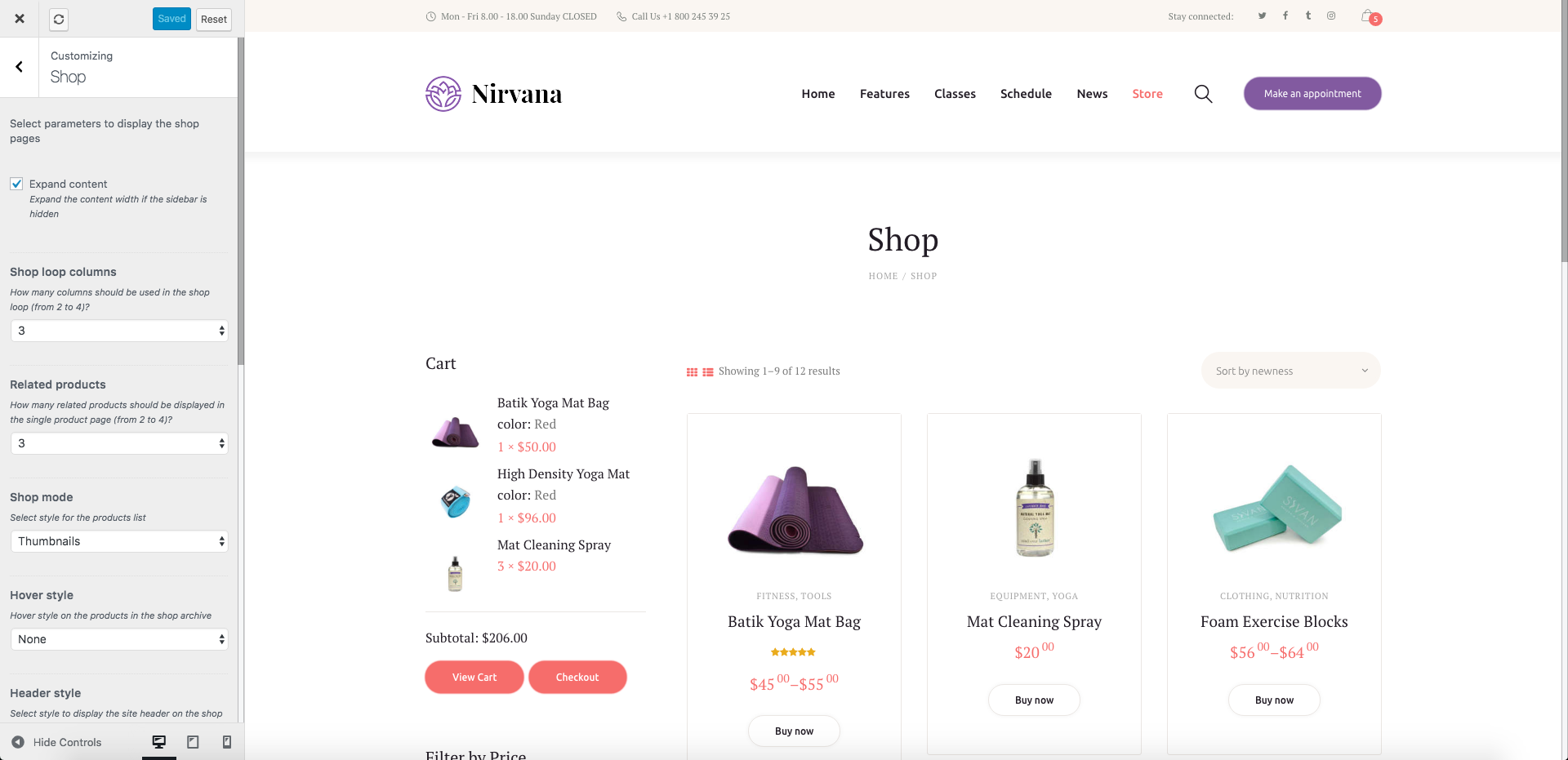Open the Shop loop columns dropdown
Viewport: 1568px width, 760px height.
[119, 331]
